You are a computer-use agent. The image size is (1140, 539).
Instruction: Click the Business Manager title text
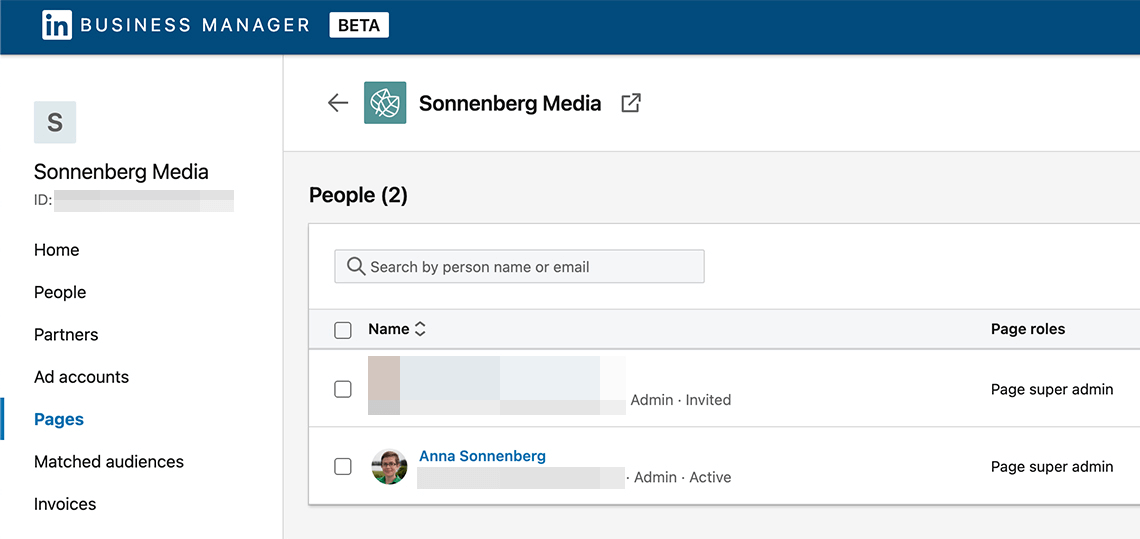tap(195, 25)
